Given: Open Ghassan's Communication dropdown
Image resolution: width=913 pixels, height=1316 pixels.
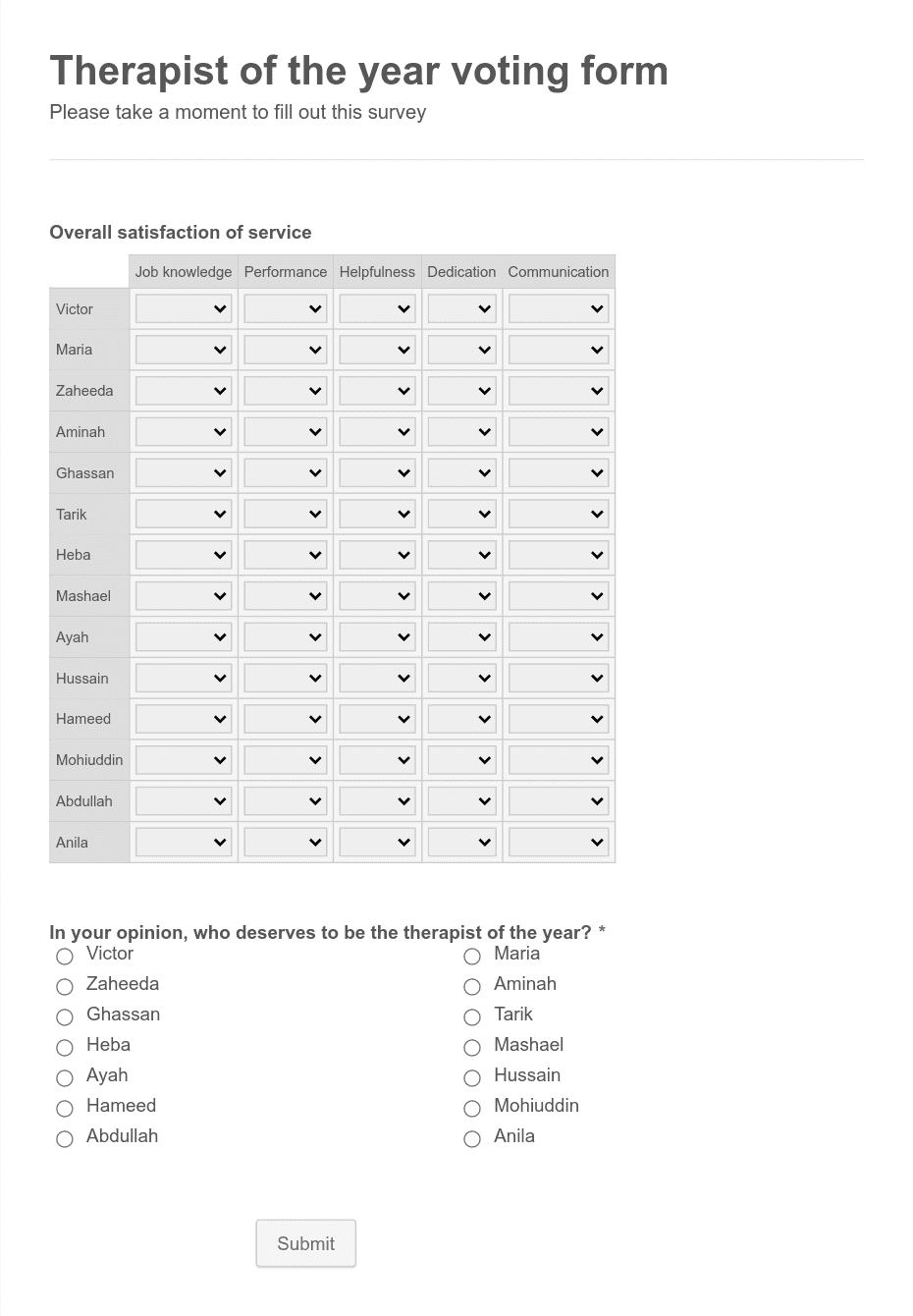Looking at the screenshot, I should tap(559, 473).
